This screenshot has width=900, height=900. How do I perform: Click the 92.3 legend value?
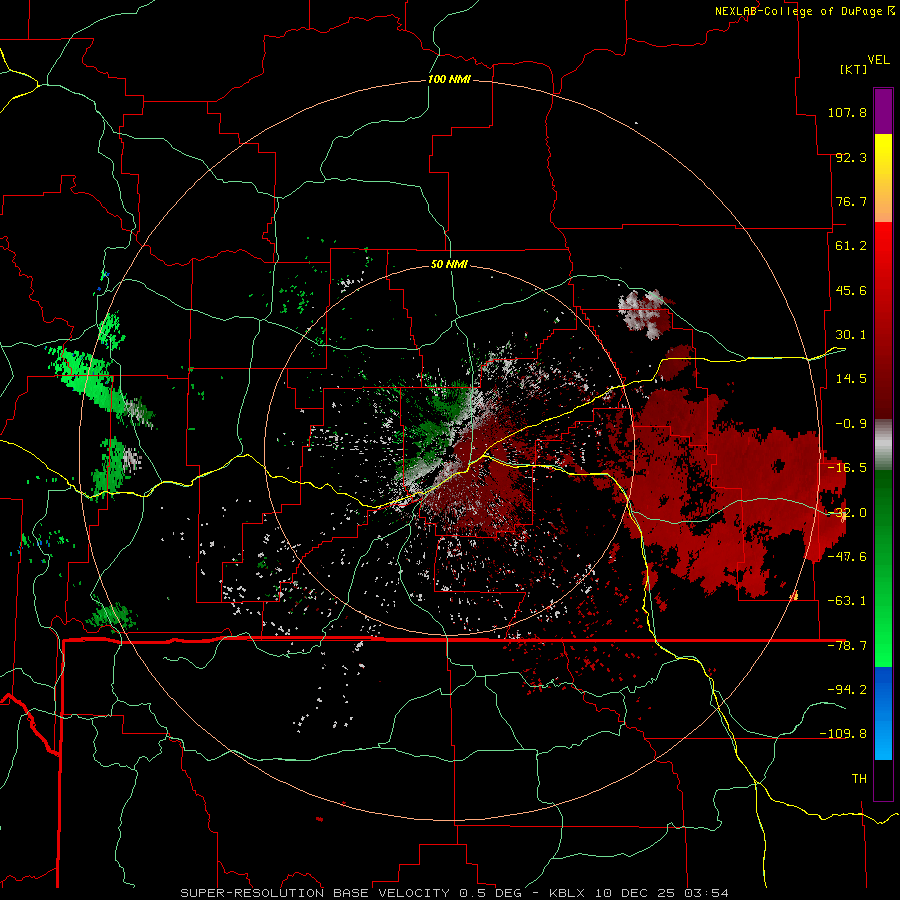coord(851,157)
